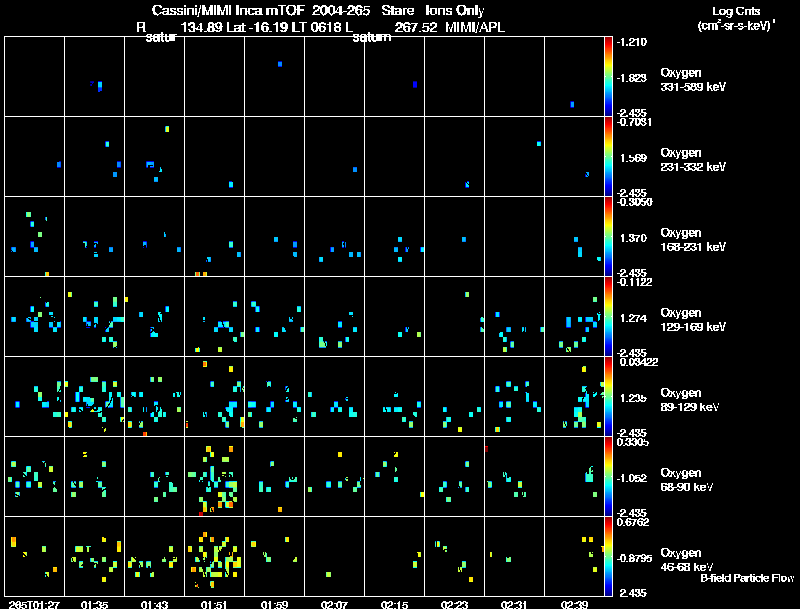800x609 pixels.
Task: Click the '265T01:27' time axis label
Action: [34, 604]
